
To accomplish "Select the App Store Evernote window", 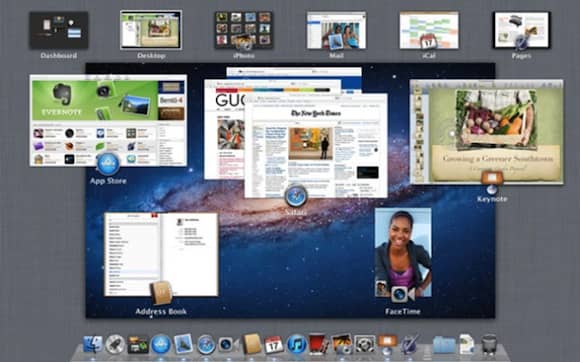I will pos(108,120).
